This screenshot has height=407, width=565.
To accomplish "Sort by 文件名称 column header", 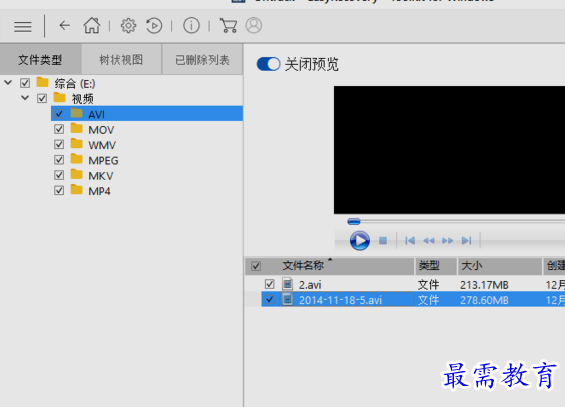I will [330, 266].
